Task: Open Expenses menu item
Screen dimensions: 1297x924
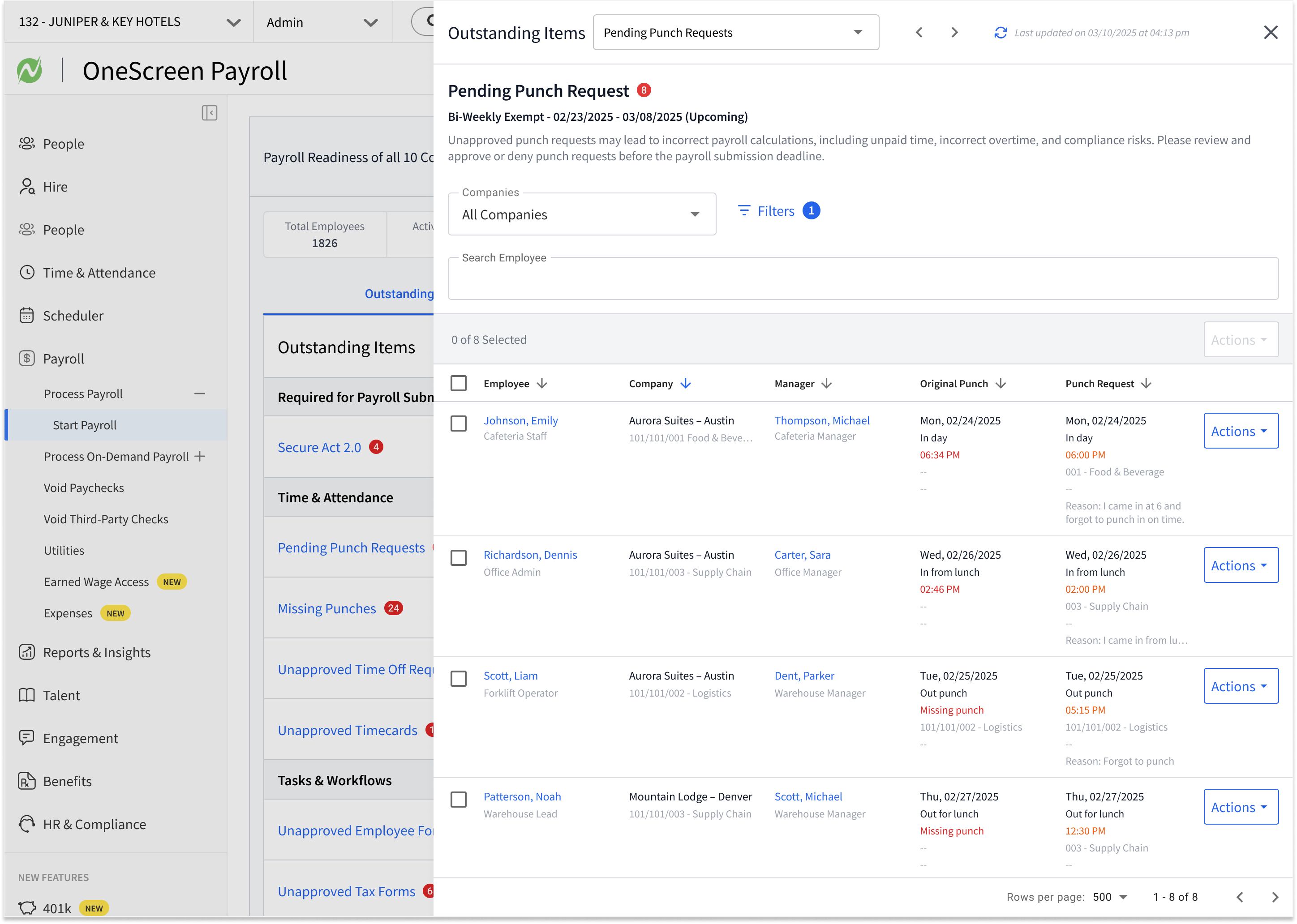Action: click(68, 613)
